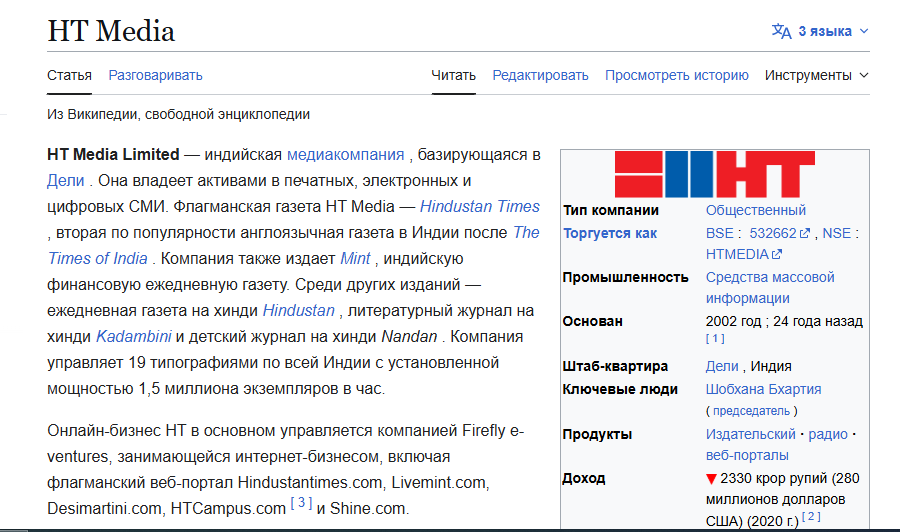Expand the 'Инструменты' tools menu
This screenshot has height=532, width=900.
click(x=816, y=75)
